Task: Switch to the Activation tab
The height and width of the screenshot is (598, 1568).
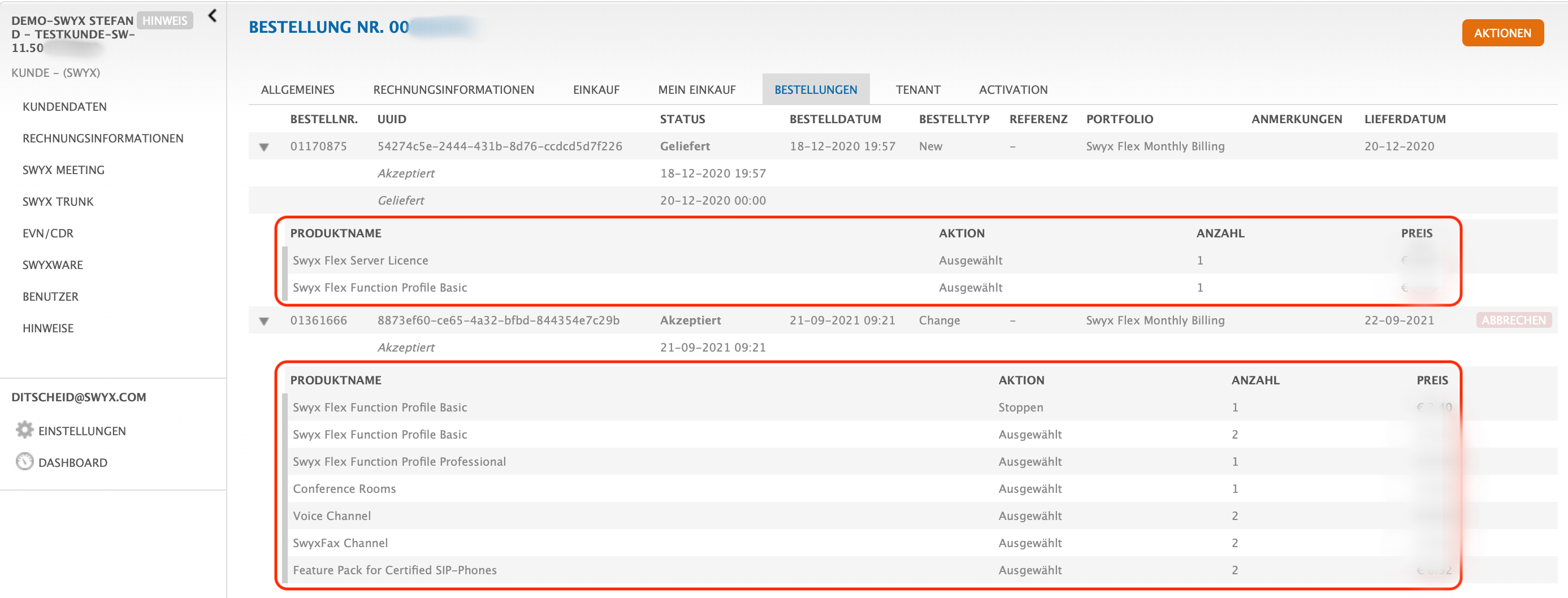Action: [1012, 89]
